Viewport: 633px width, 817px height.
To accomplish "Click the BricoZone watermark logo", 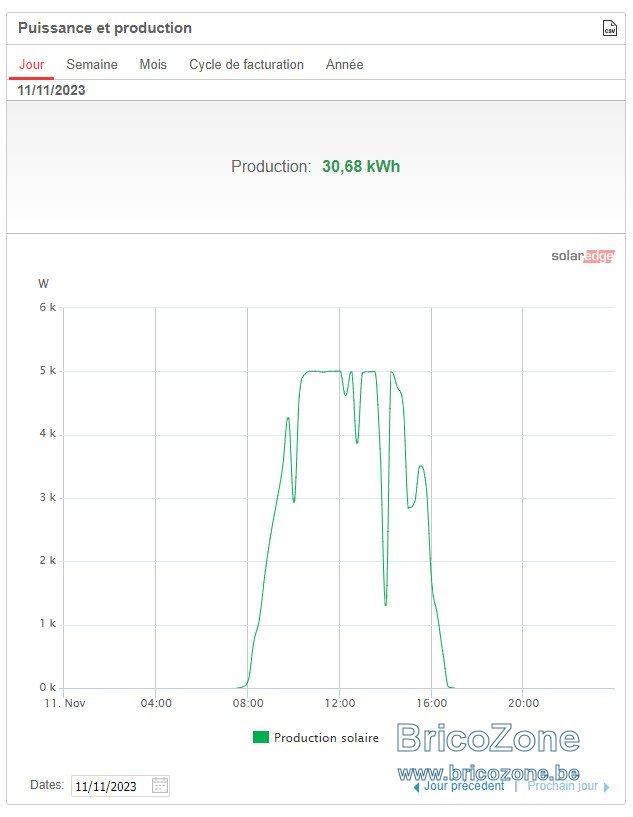I will 488,738.
